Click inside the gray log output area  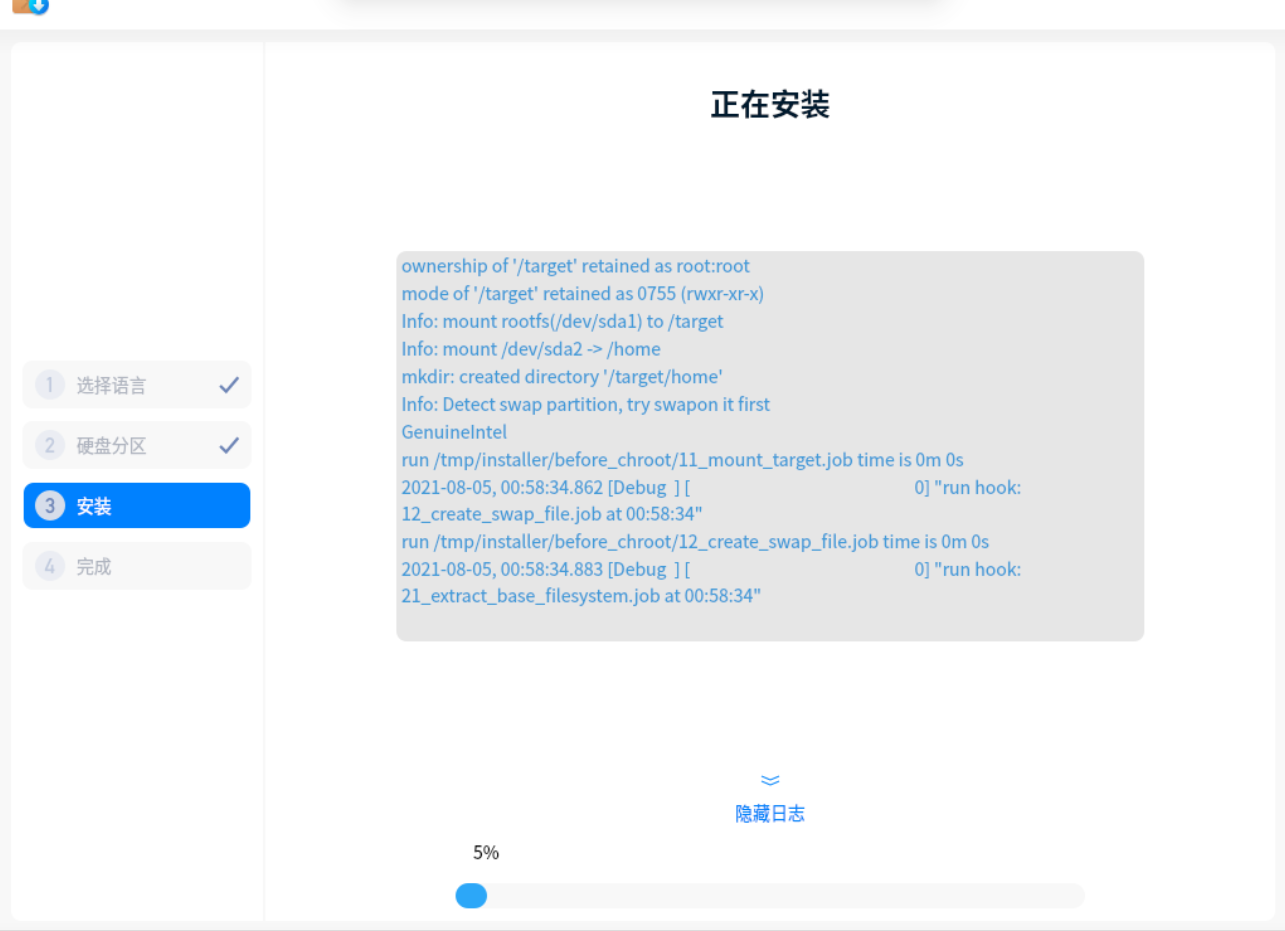[770, 445]
